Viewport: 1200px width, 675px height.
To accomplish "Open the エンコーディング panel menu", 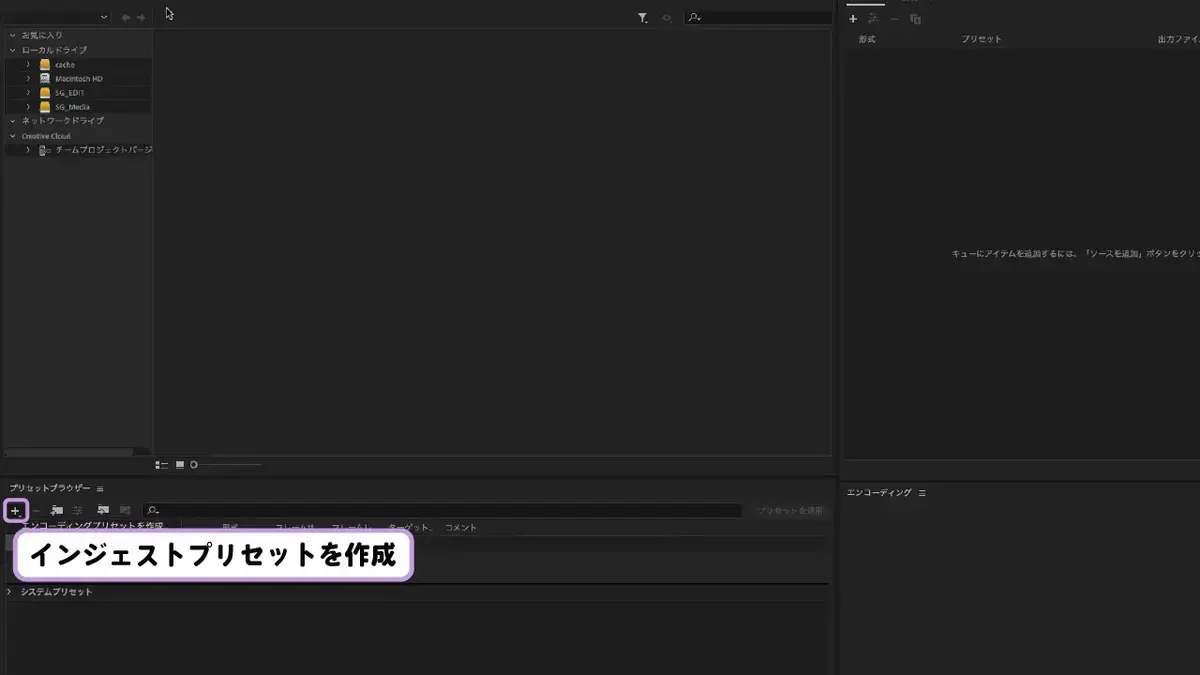I will point(922,493).
